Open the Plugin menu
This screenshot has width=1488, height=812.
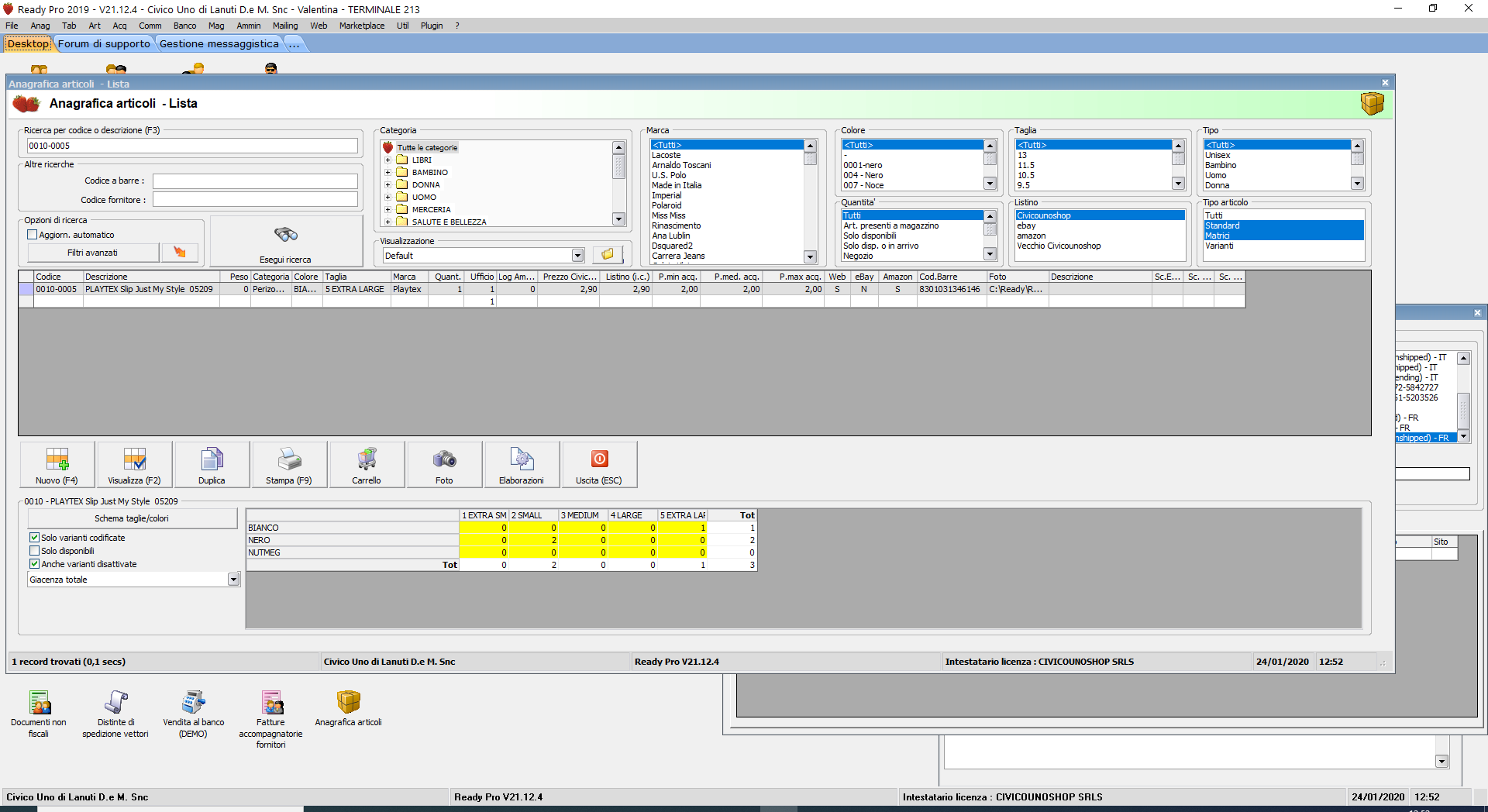pos(432,26)
